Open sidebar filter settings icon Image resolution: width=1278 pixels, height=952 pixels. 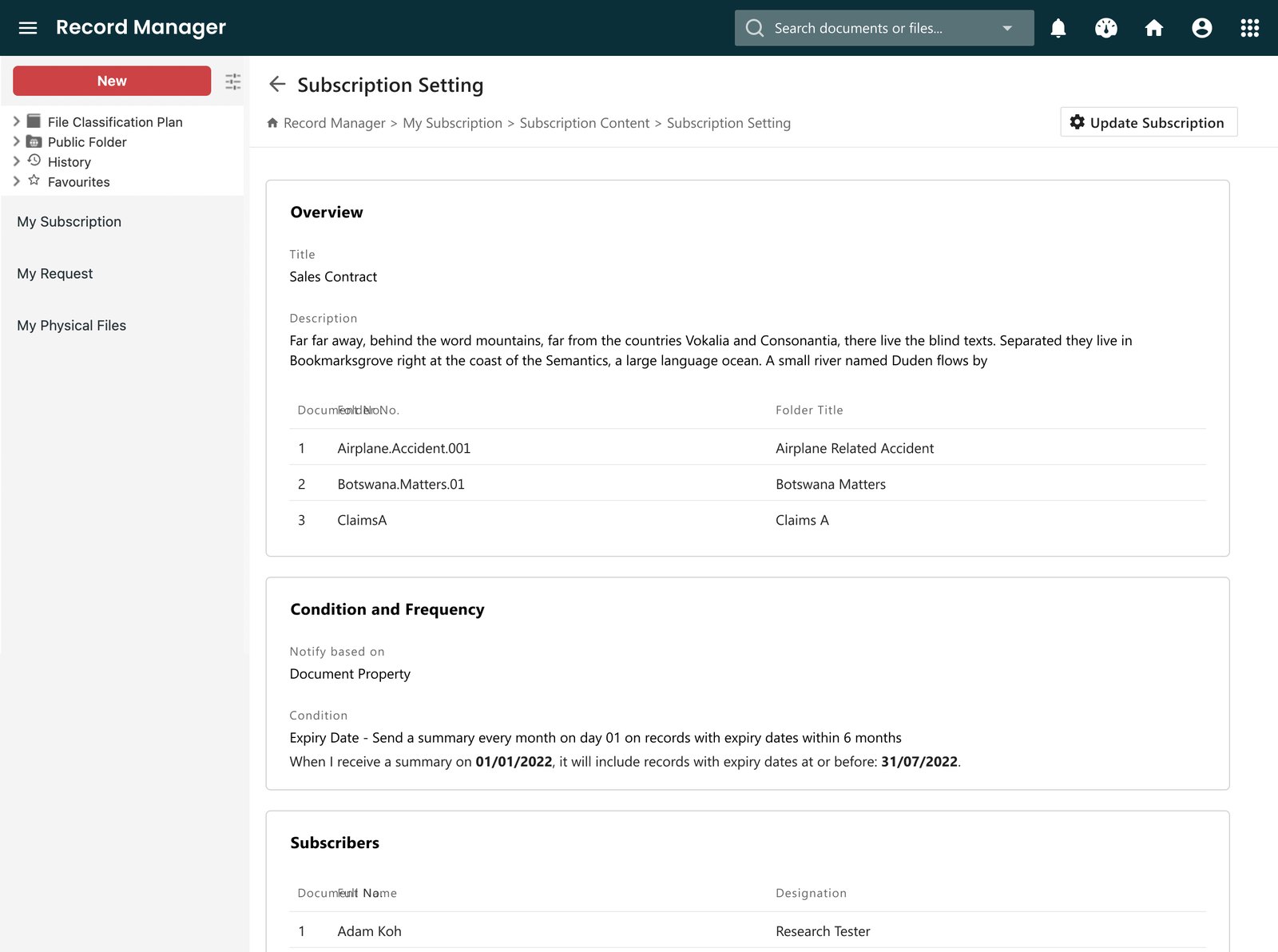(232, 81)
